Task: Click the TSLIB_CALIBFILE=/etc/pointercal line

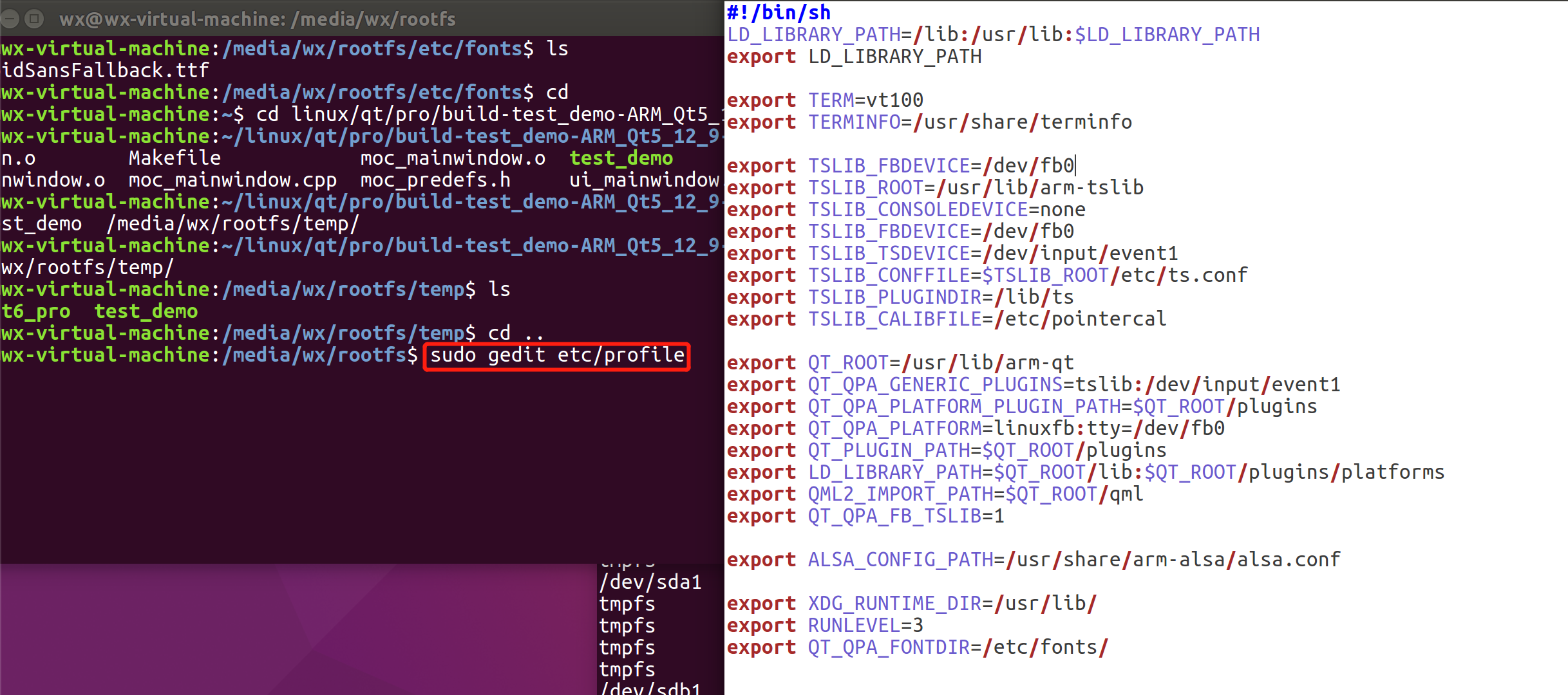Action: (947, 319)
